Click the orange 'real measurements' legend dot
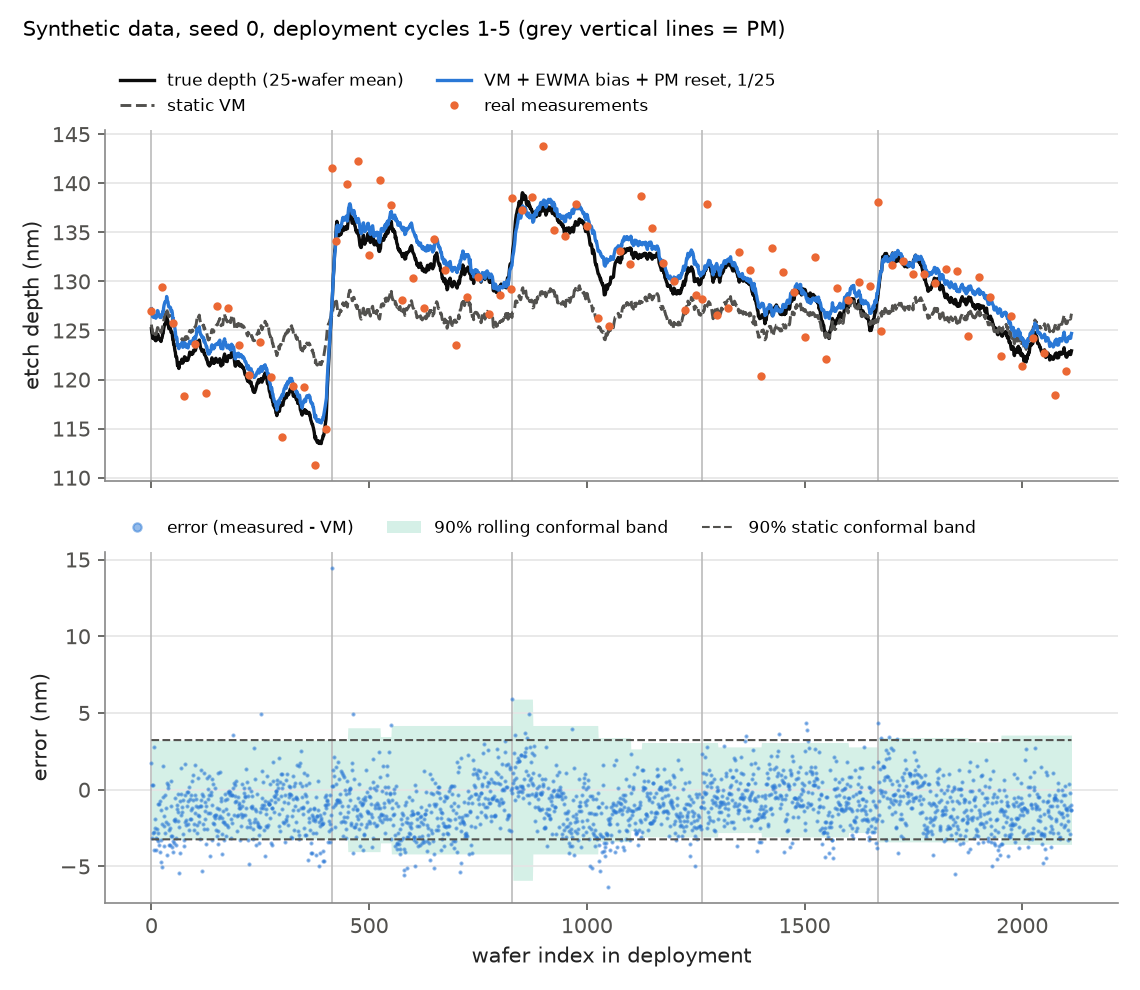 pos(454,105)
